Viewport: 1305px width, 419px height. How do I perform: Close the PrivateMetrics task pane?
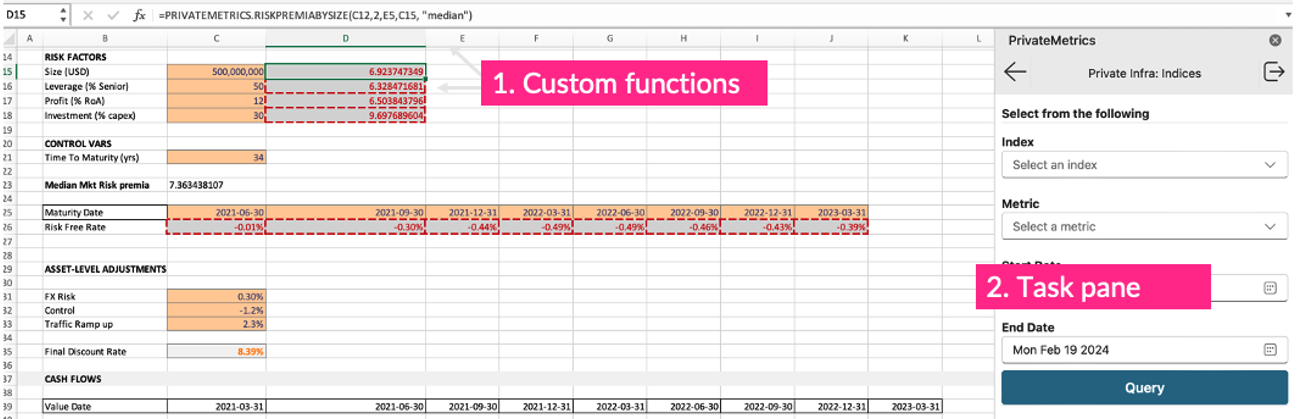(1275, 41)
